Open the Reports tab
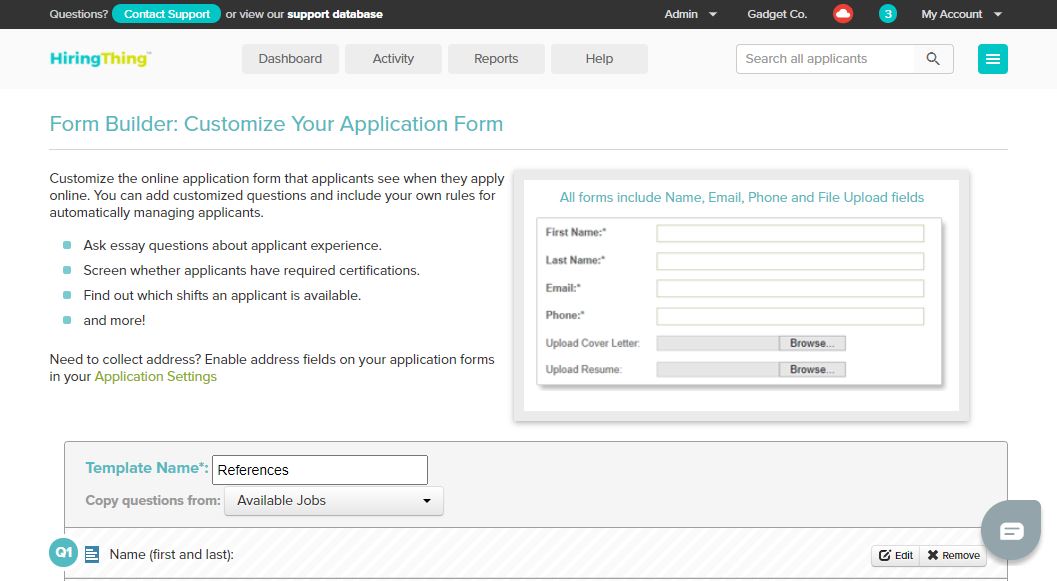 [496, 59]
